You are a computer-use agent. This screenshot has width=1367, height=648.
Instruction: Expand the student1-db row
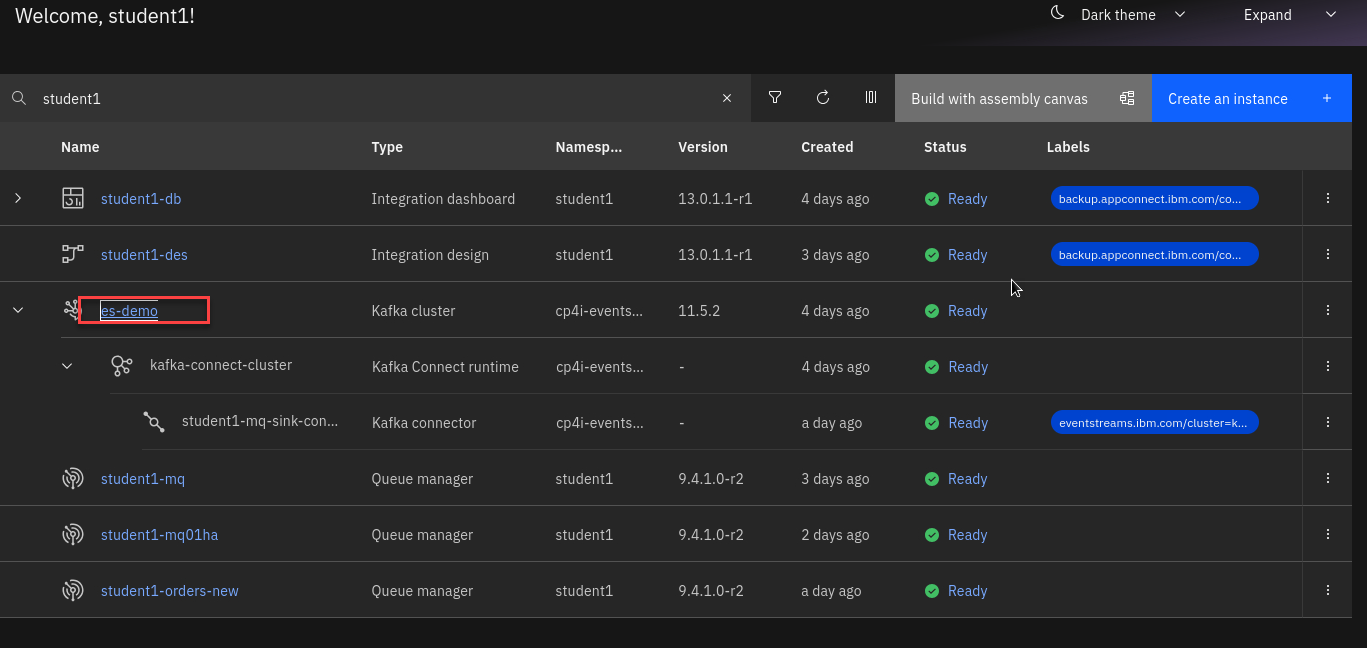[17, 198]
